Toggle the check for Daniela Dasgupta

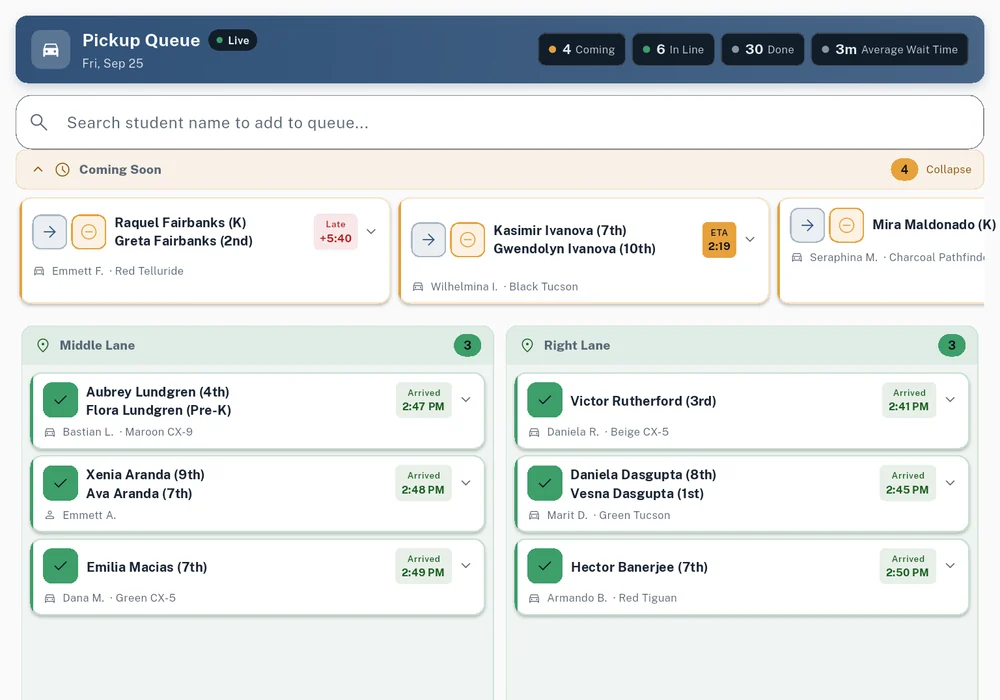(545, 483)
